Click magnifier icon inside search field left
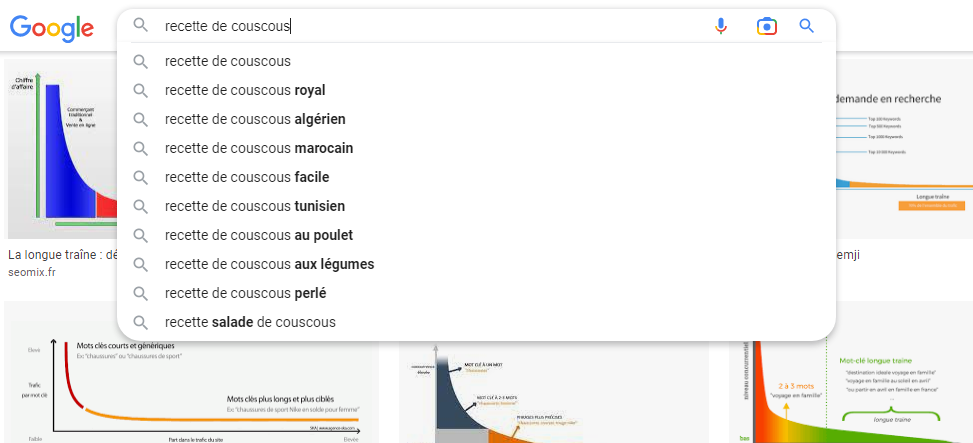This screenshot has width=973, height=443. click(141, 25)
